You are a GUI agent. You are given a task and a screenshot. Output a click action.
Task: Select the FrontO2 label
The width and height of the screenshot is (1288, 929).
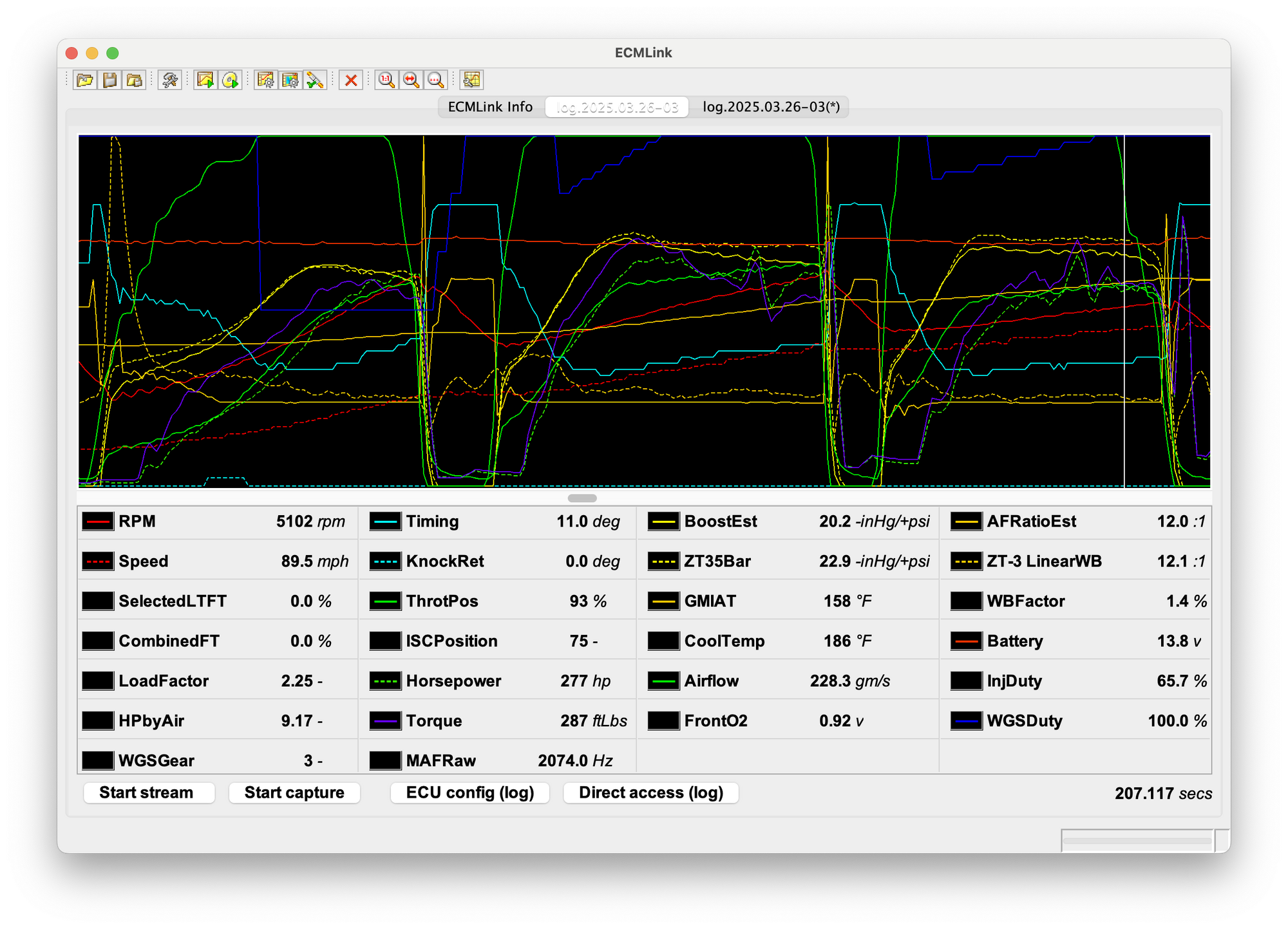[x=715, y=721]
